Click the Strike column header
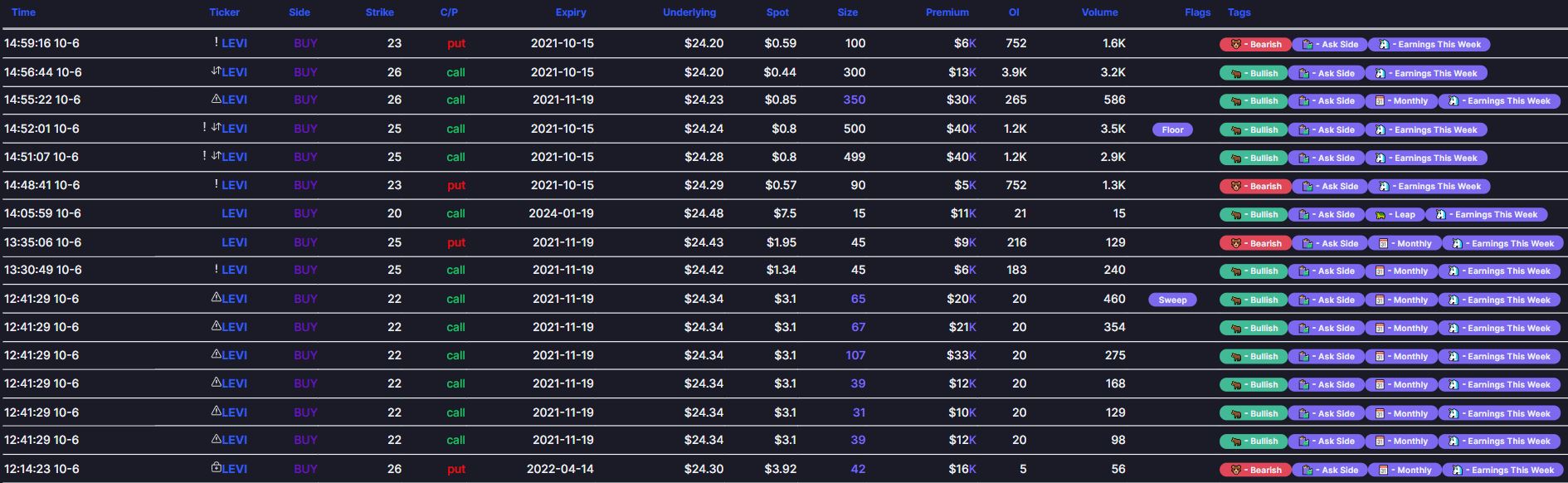 coord(380,12)
